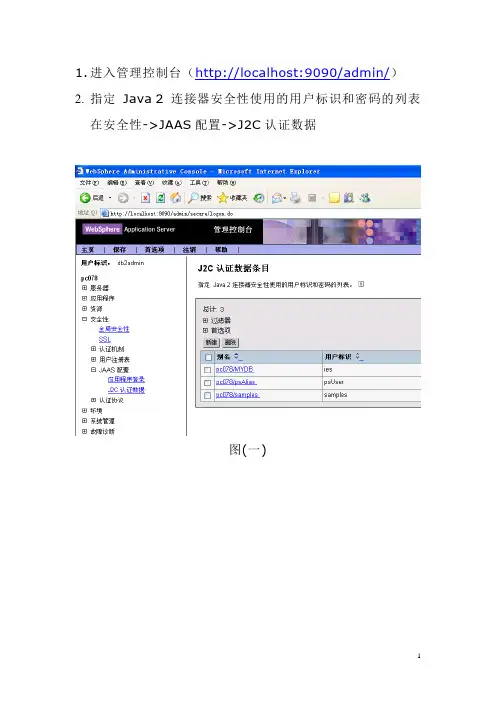Click the IE Refresh icon
This screenshot has width=496, height=702.
161,197
